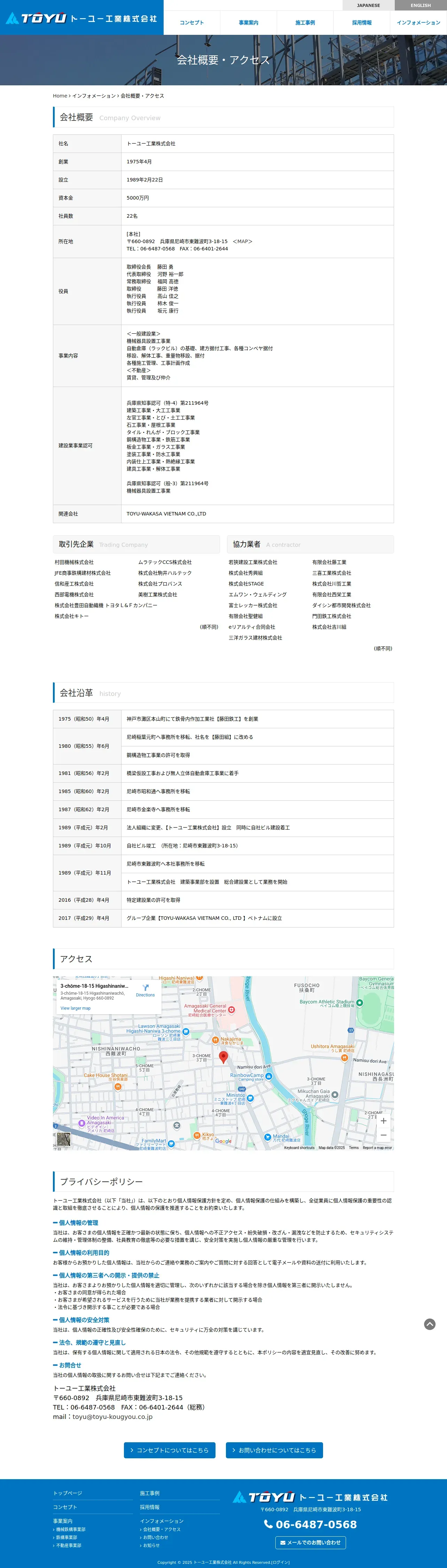Click scroll-to-top arrow button
The image size is (447, 1568).
coord(429,1324)
